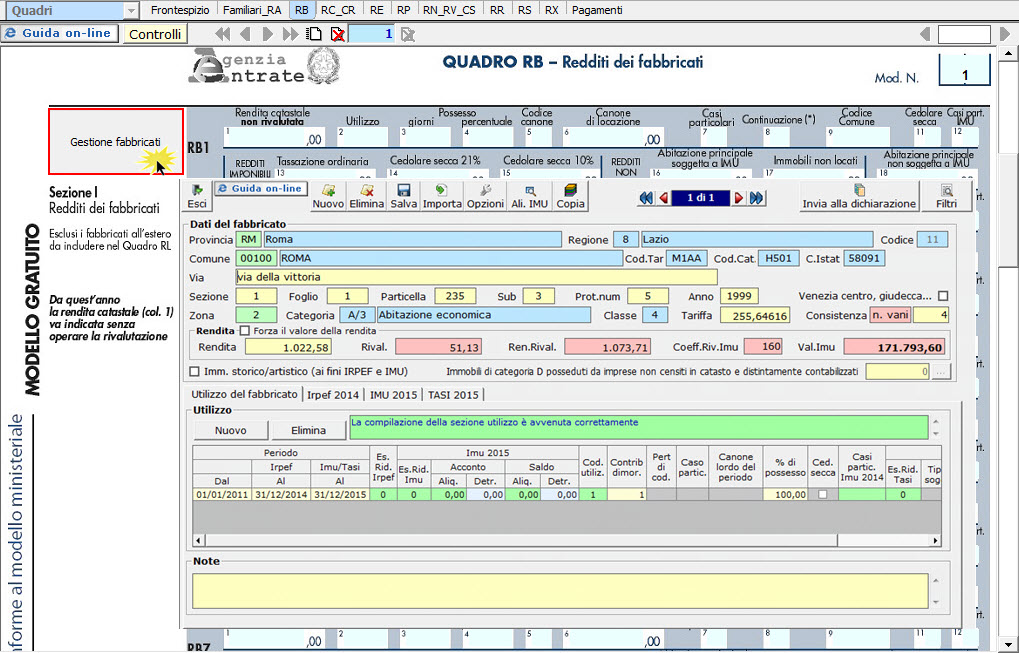
Task: Add new utilizzo row with Nuovo
Action: point(231,430)
